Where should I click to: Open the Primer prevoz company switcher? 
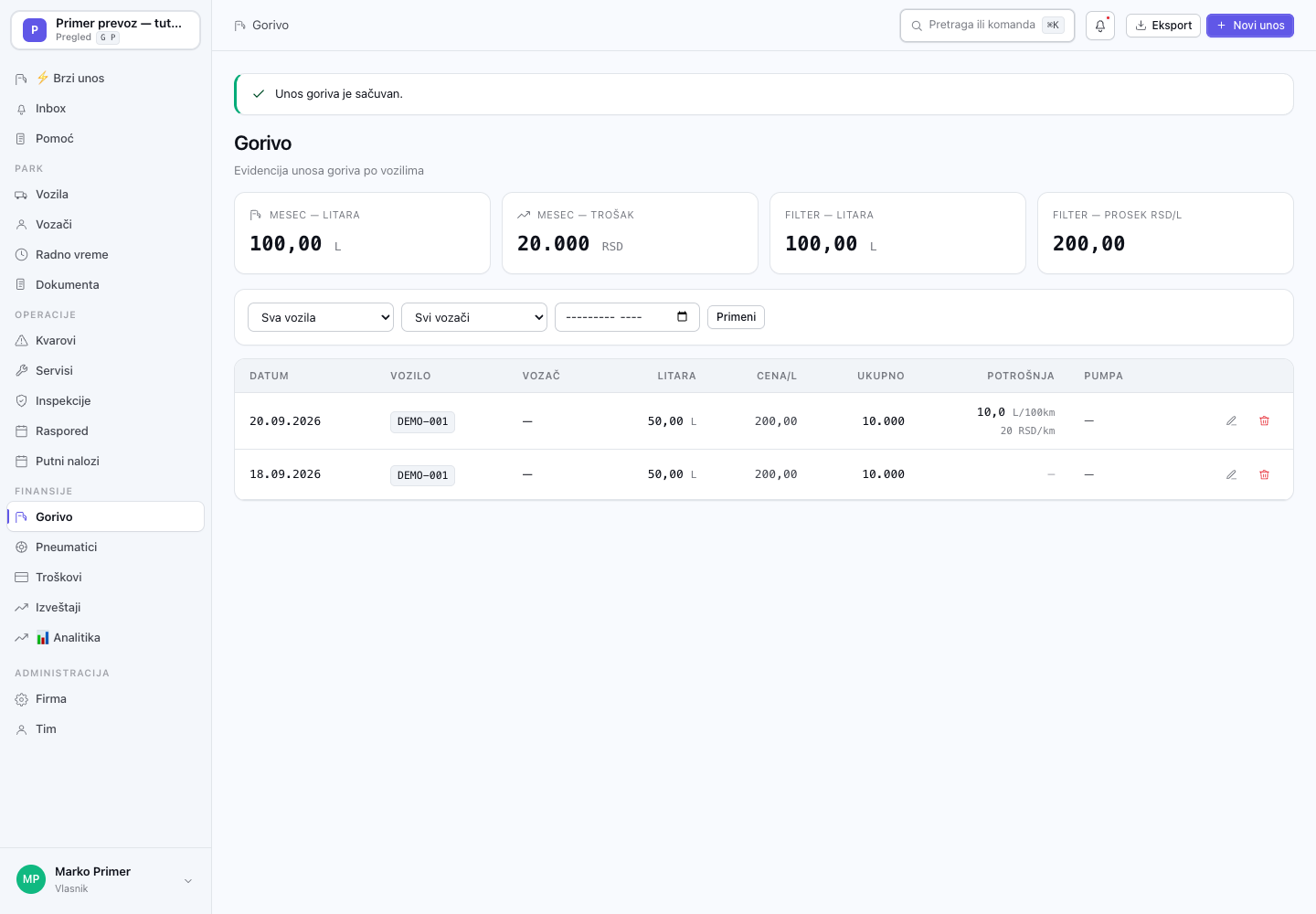pos(105,30)
